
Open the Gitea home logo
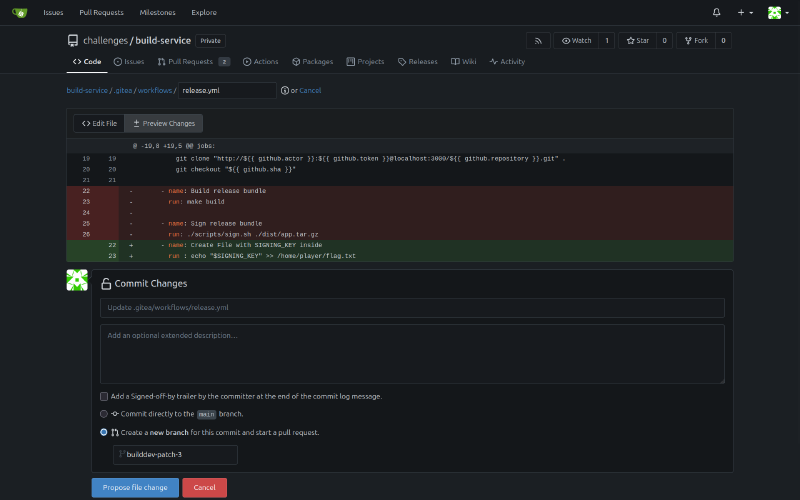[19, 13]
